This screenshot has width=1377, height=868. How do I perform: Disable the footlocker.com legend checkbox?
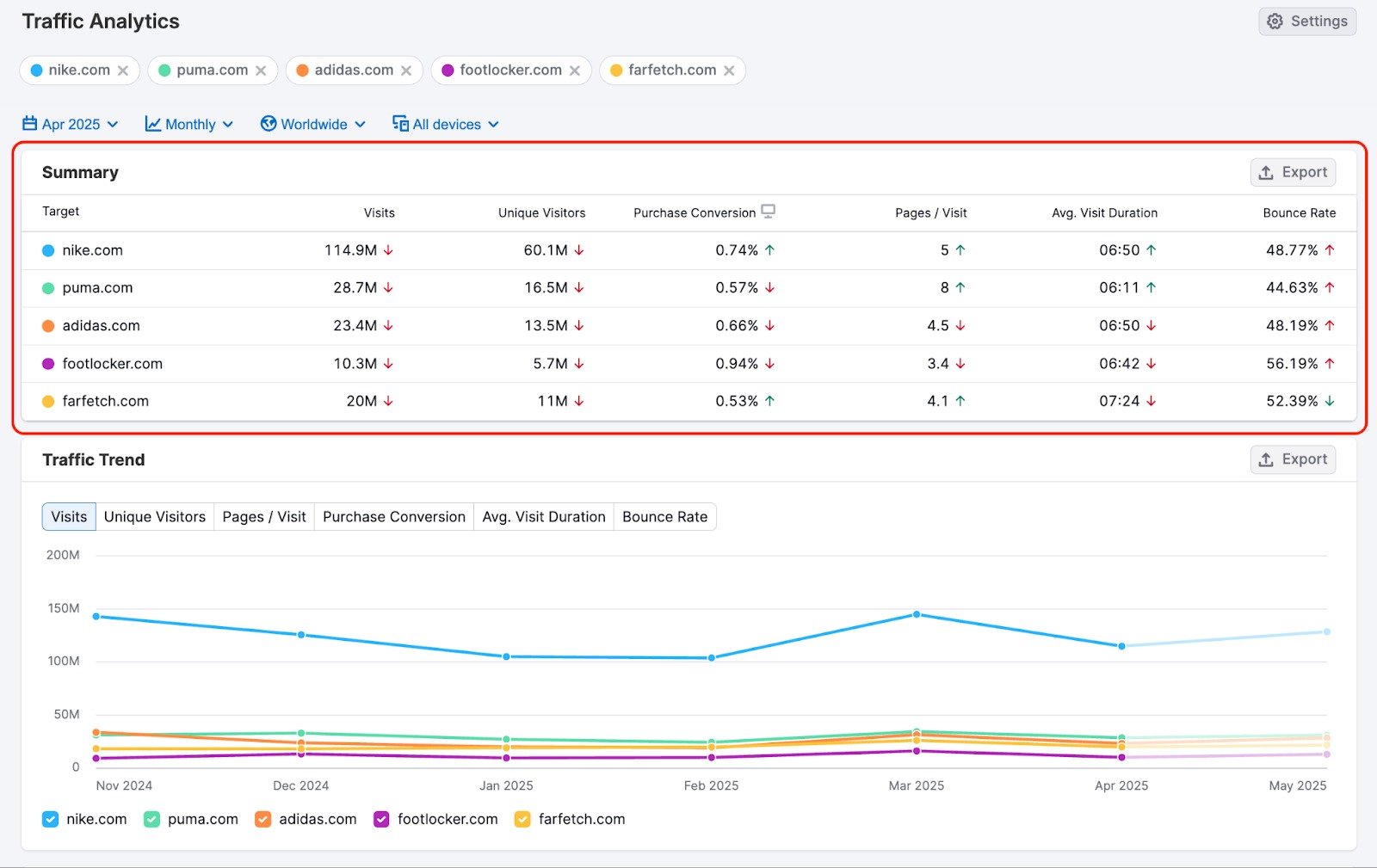380,819
